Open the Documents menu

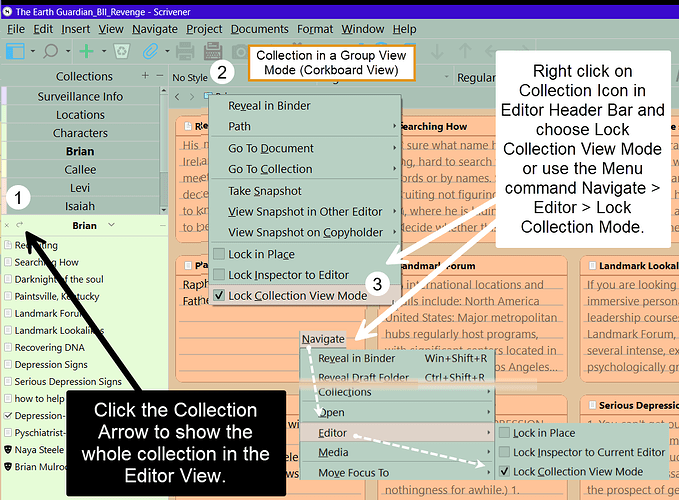[259, 29]
